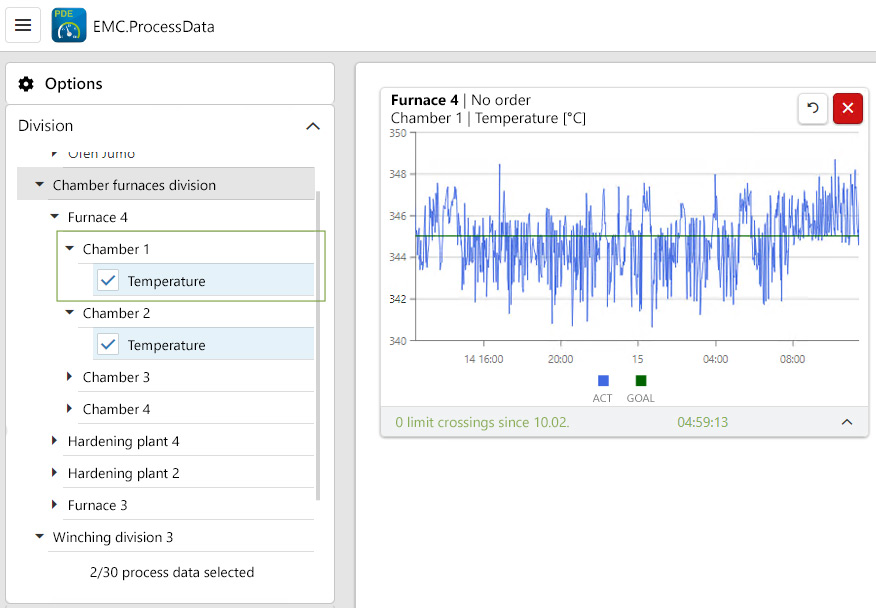The width and height of the screenshot is (876, 608).
Task: Click the limit crossings status text
Action: coord(482,422)
